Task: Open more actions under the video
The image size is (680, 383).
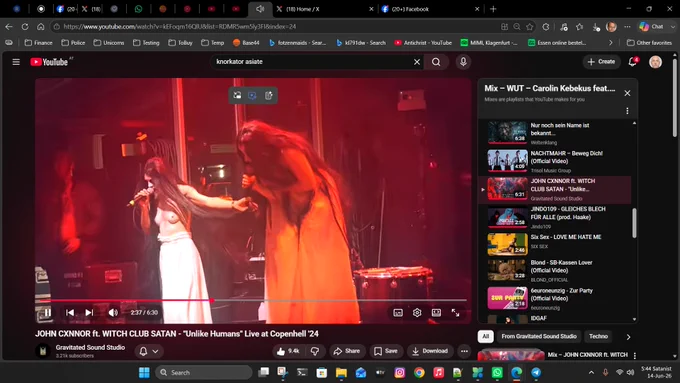Action: pos(464,351)
